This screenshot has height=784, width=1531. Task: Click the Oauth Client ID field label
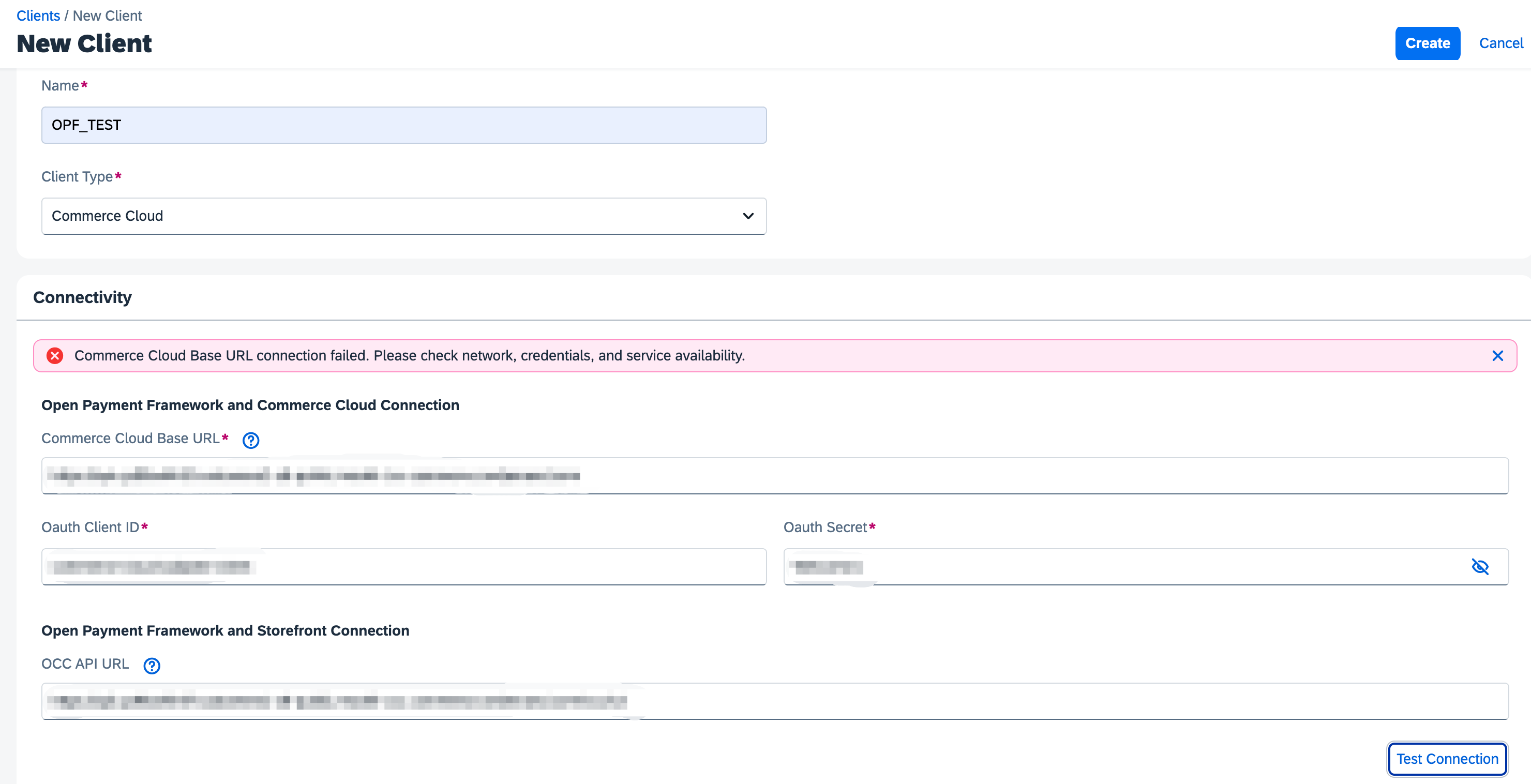pos(90,526)
